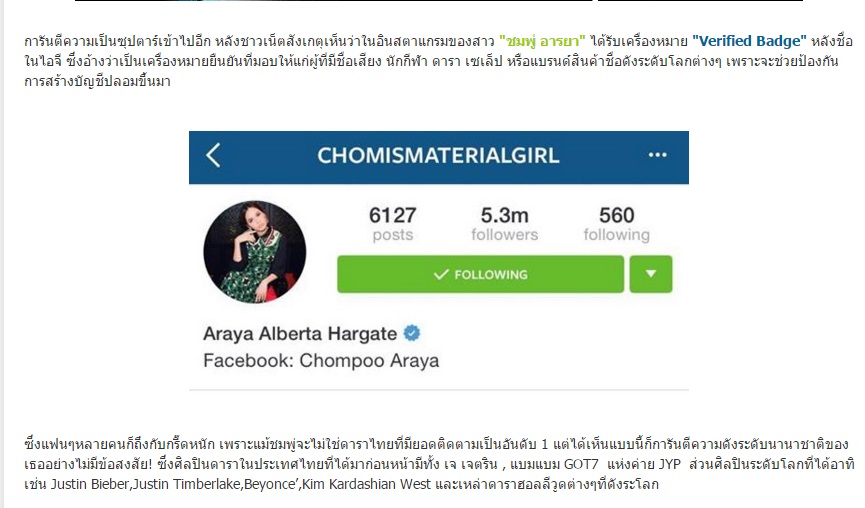Click the Facebook: Chompoo Araya bio line

coord(321,361)
